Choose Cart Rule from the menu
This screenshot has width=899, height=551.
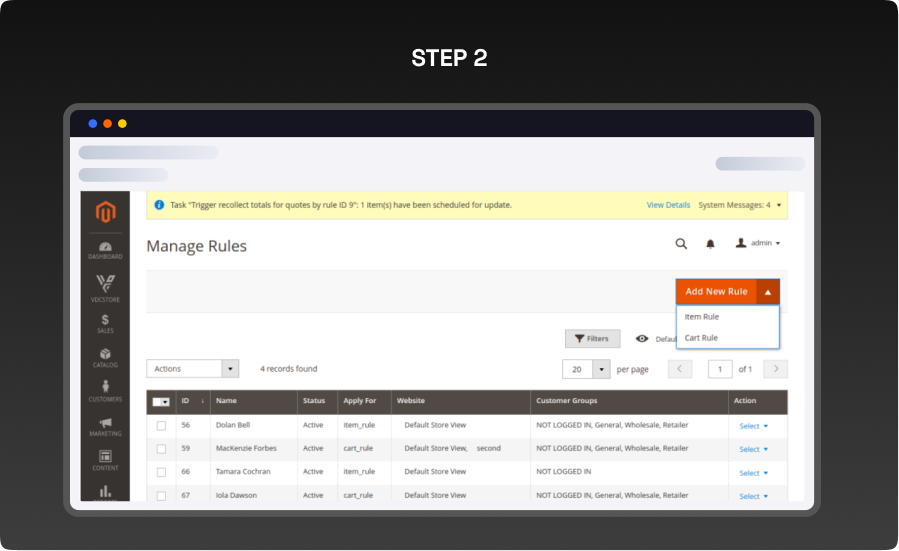pos(701,338)
